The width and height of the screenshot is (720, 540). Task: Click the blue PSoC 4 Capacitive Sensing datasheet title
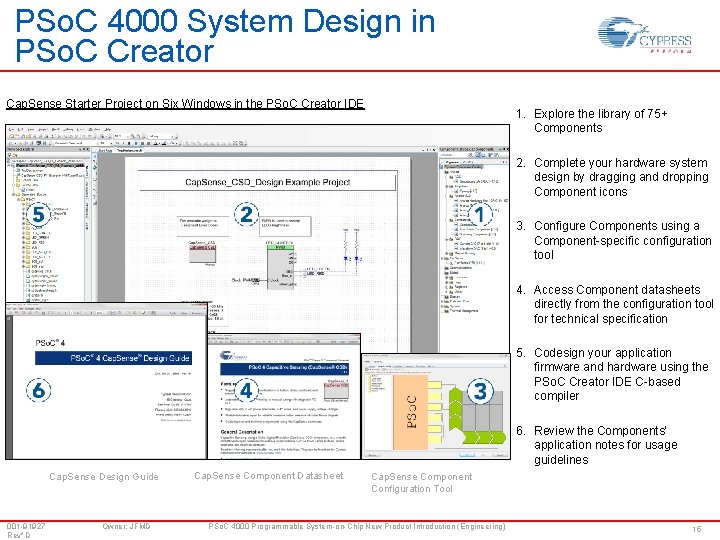coord(284,368)
